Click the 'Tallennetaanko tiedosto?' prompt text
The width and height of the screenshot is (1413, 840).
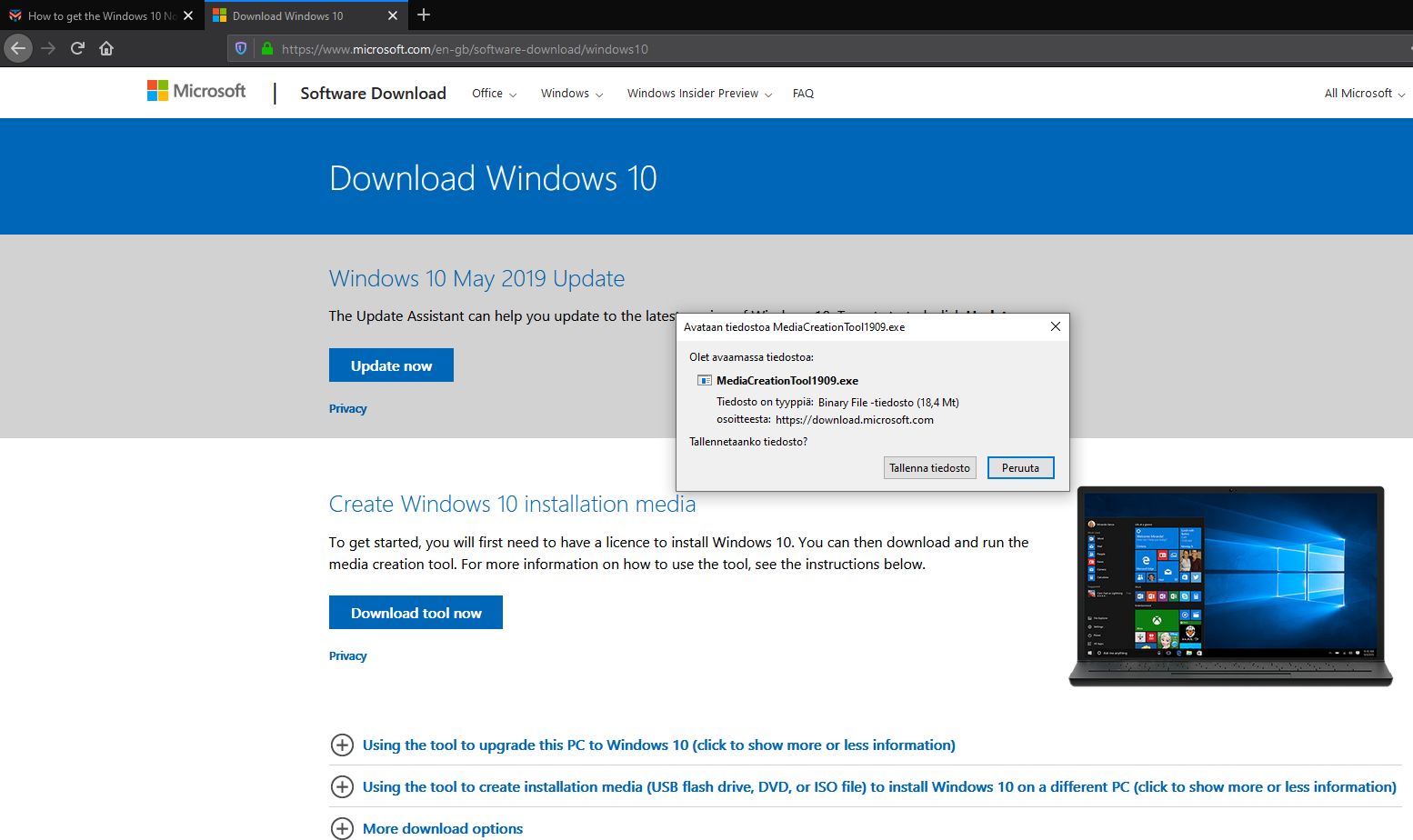pos(748,442)
